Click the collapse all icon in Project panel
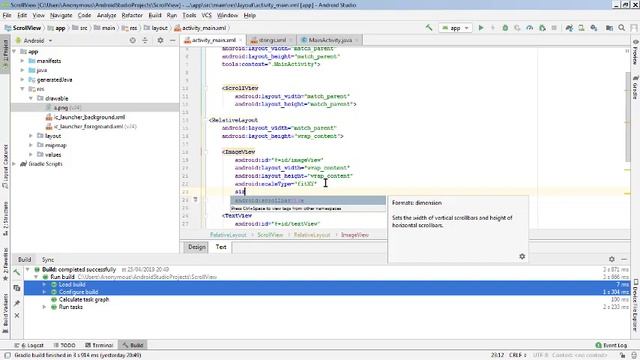Viewport: 640px width, 360px height. [145, 40]
